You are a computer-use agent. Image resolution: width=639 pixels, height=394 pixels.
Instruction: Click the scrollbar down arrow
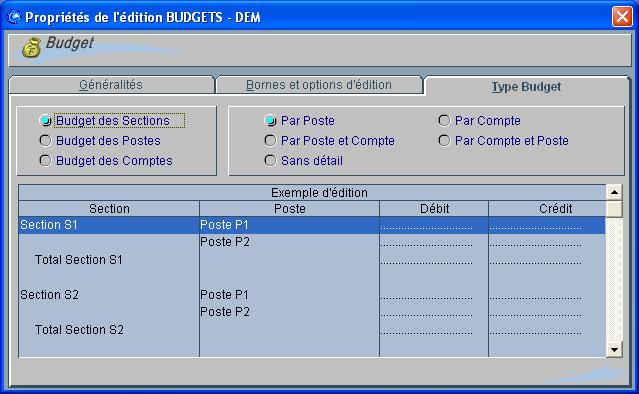[x=614, y=350]
